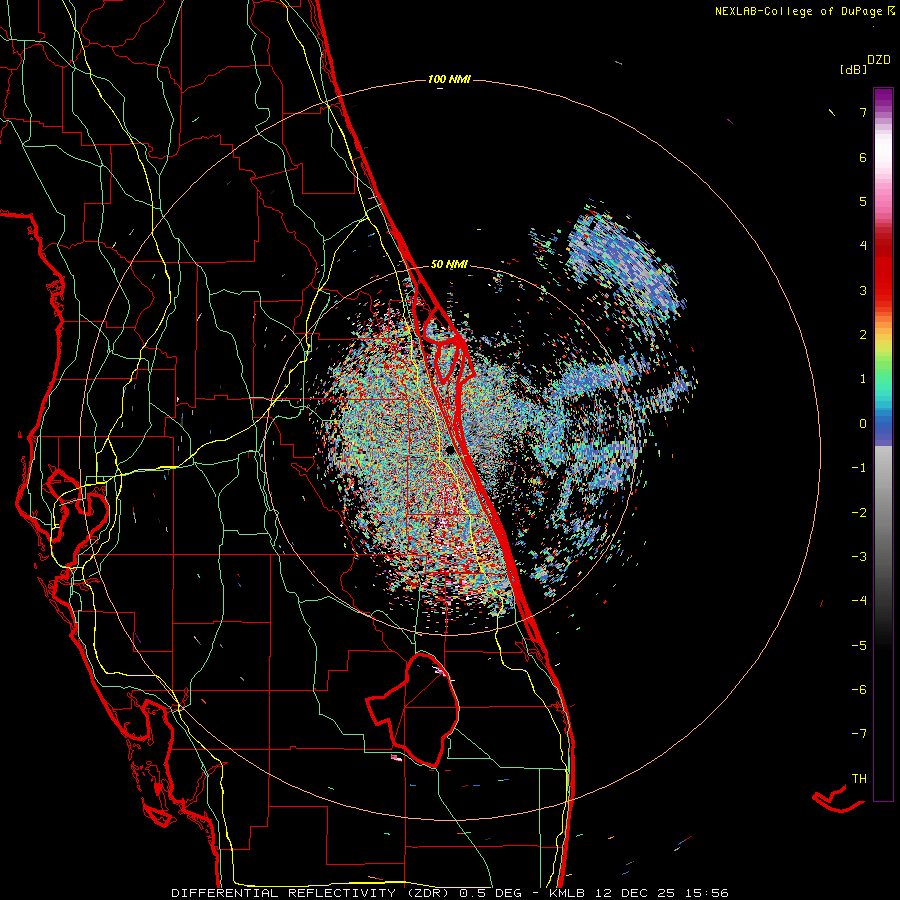Screen dimensions: 900x900
Task: Click the 100 NMI range ring label
Action: point(449,79)
